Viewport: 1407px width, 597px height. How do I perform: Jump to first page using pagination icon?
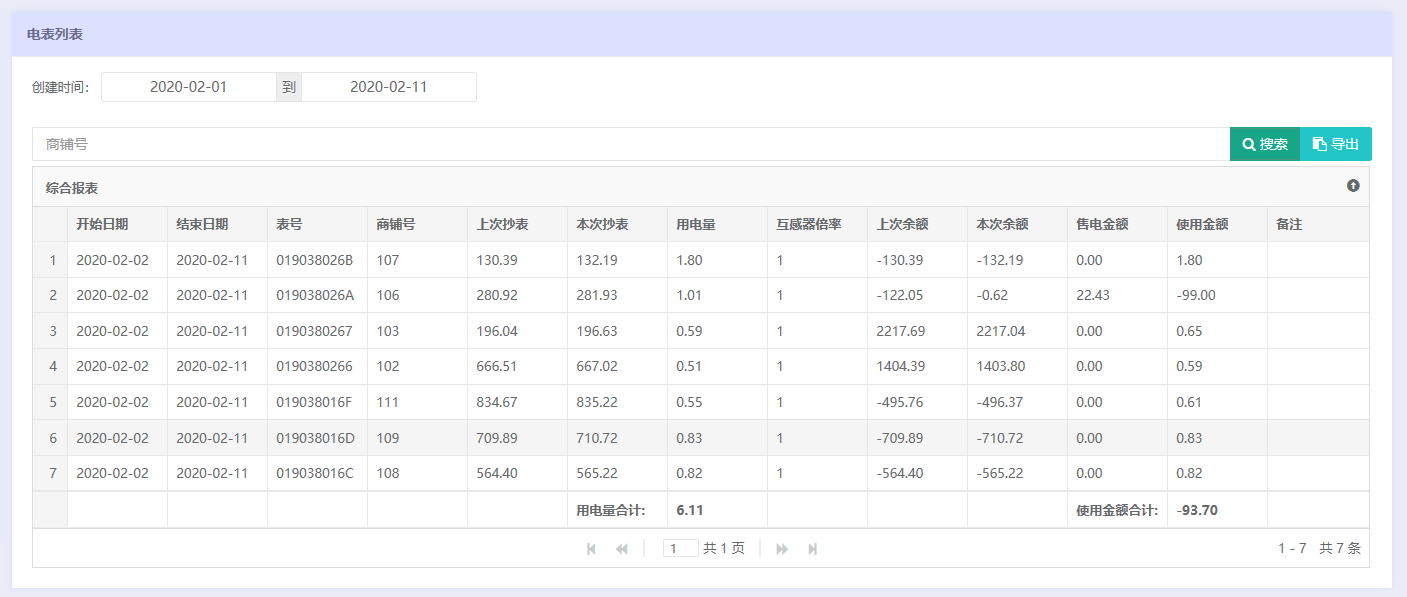590,548
